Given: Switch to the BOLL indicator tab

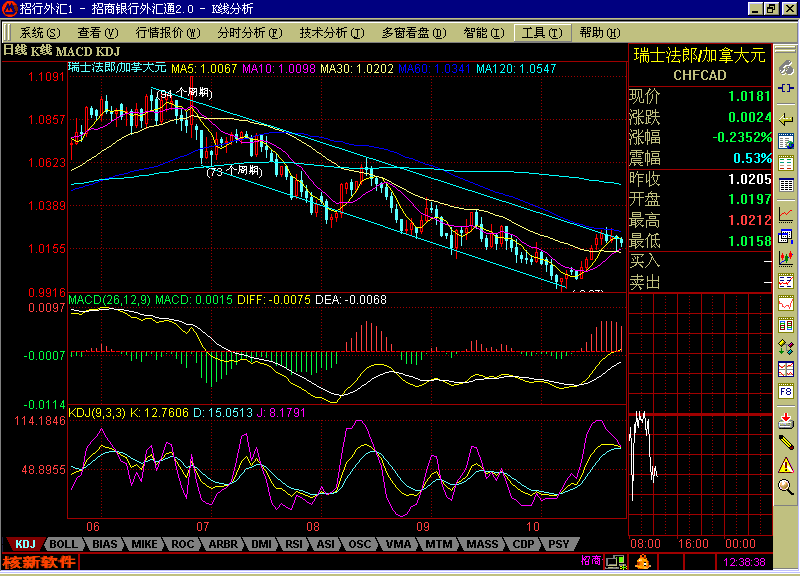Looking at the screenshot, I should point(64,544).
